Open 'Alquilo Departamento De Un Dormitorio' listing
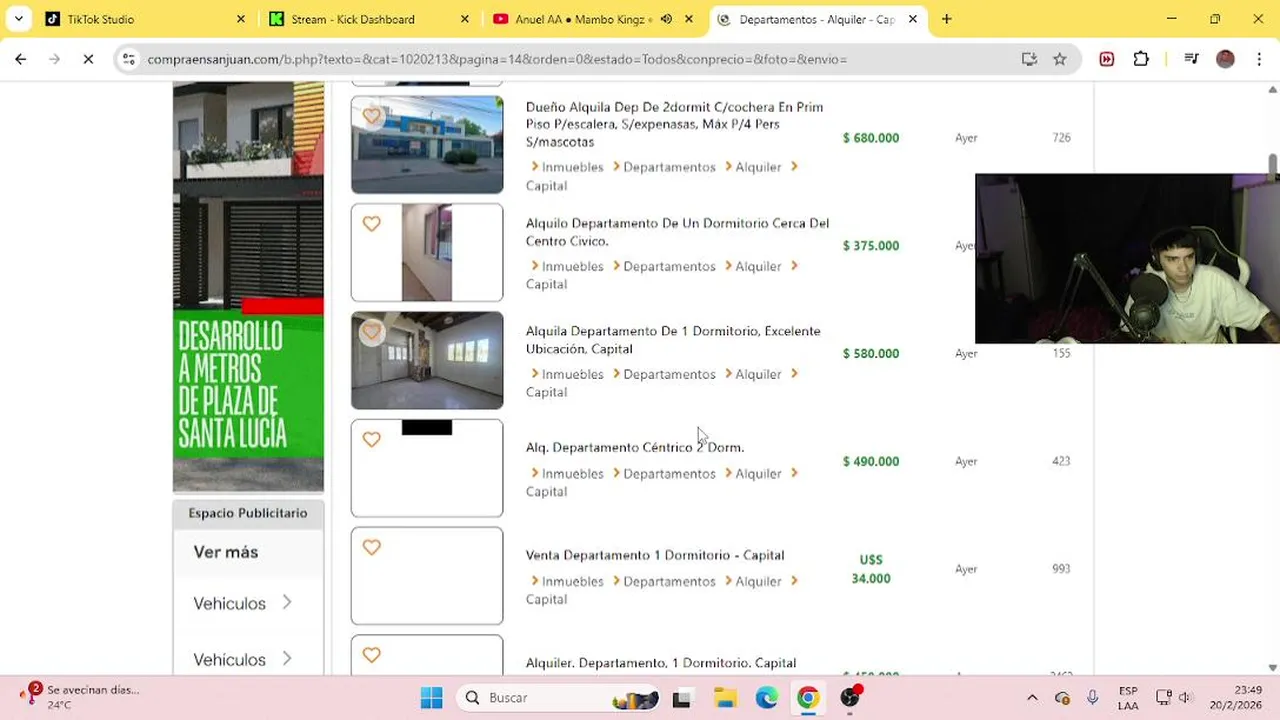This screenshot has height=720, width=1280. pos(677,232)
